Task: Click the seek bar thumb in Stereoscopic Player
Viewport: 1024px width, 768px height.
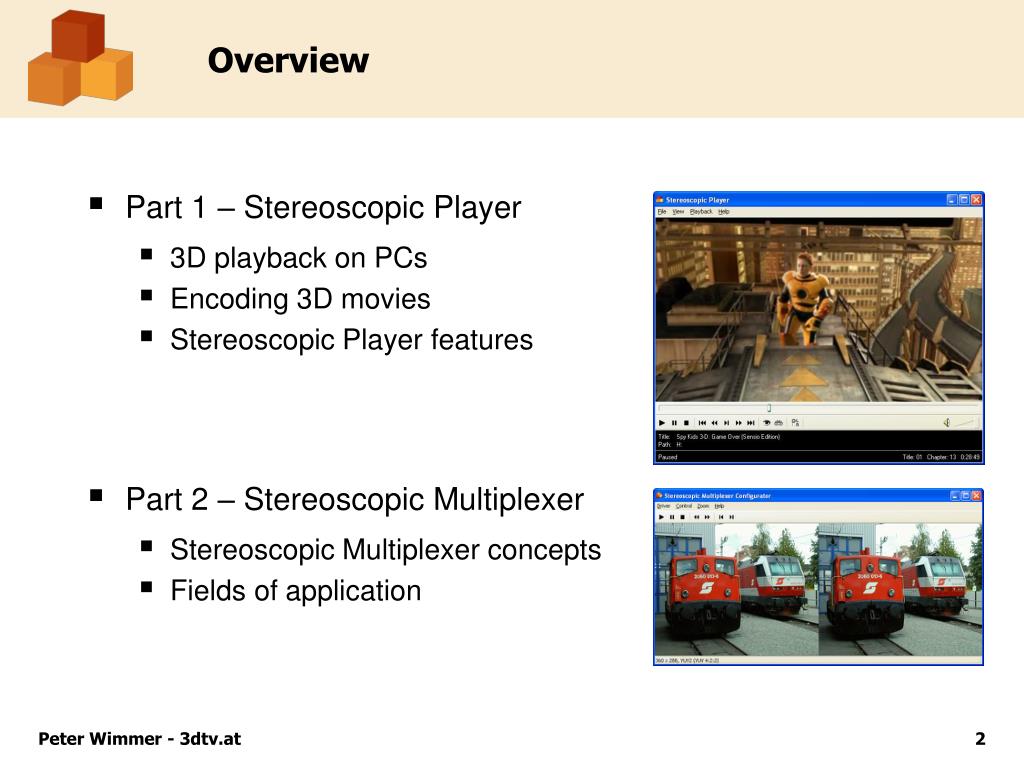Action: pyautogui.click(x=769, y=408)
